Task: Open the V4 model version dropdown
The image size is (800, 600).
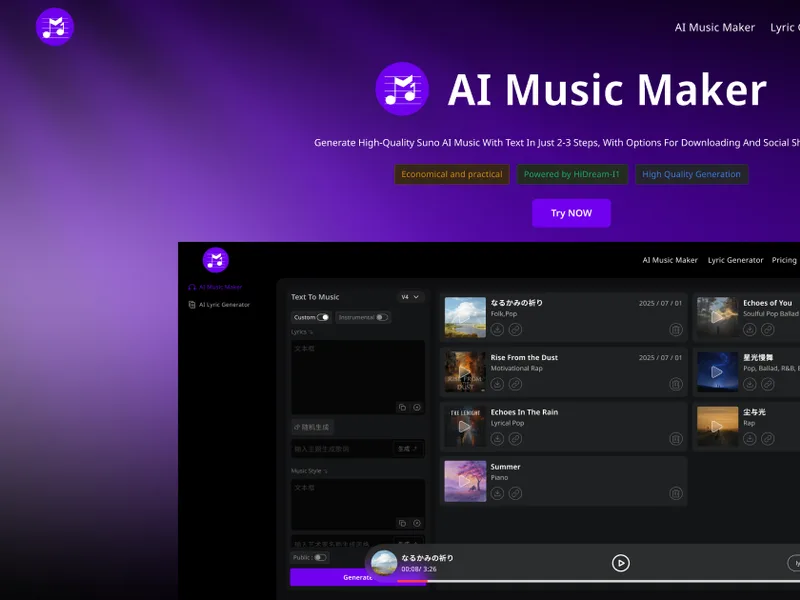Action: click(410, 297)
